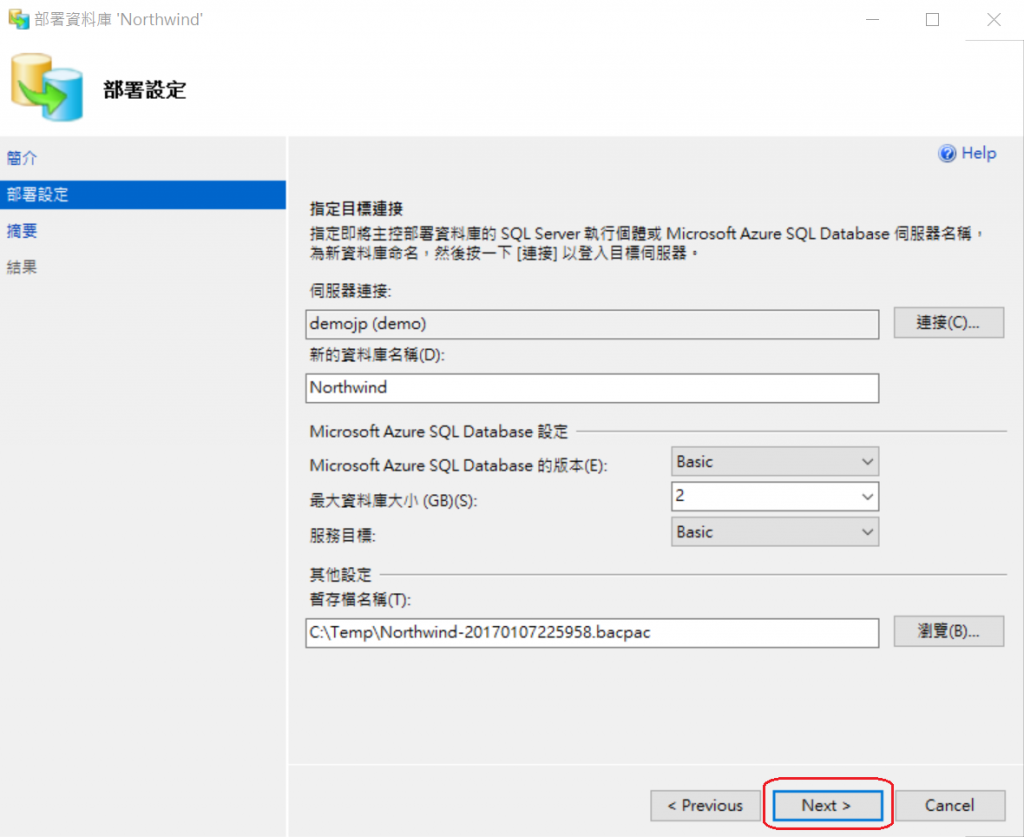Open the Azure SQL Database edition dropdown
The height and width of the screenshot is (837, 1024).
point(775,462)
